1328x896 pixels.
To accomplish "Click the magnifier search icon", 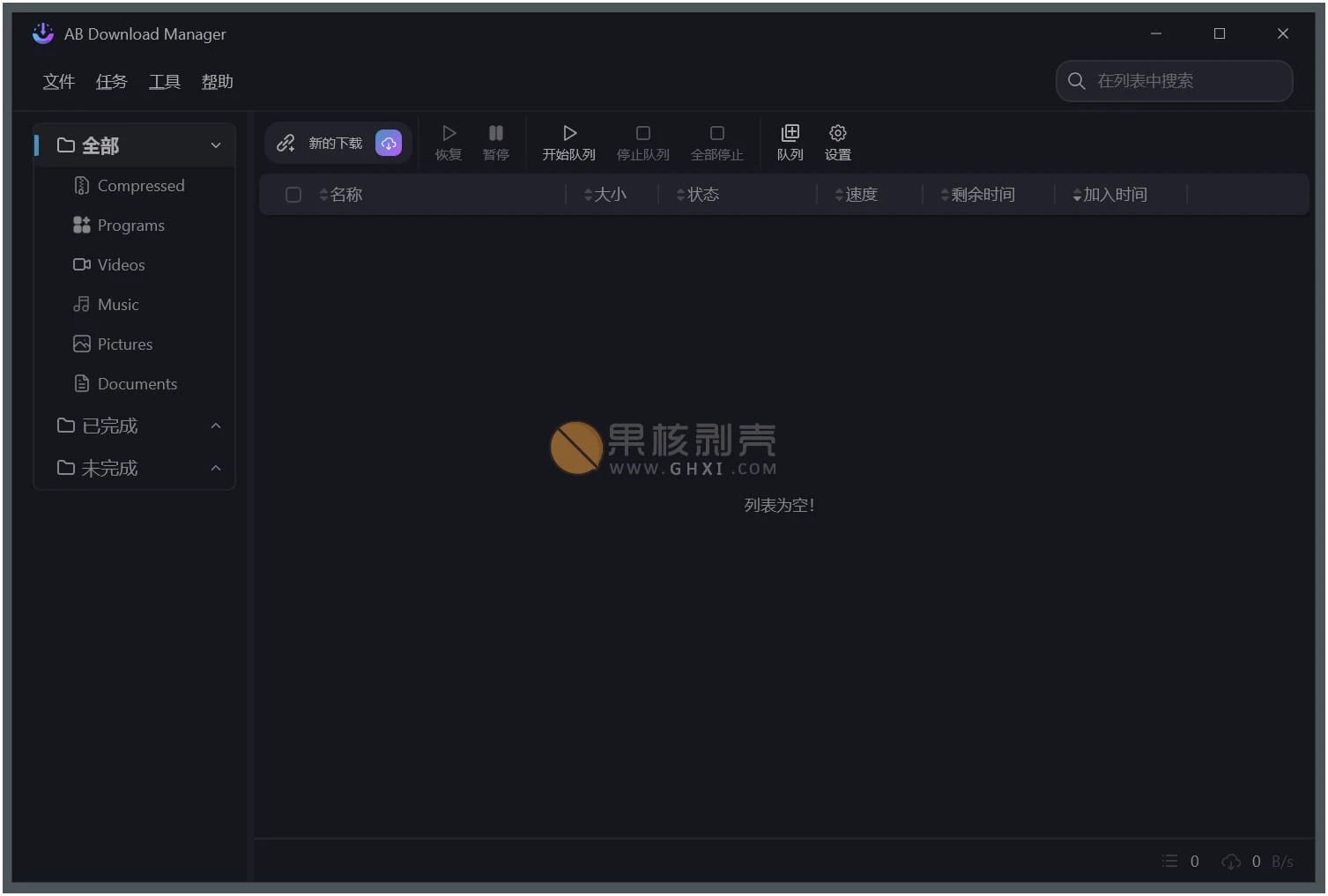I will tap(1076, 81).
